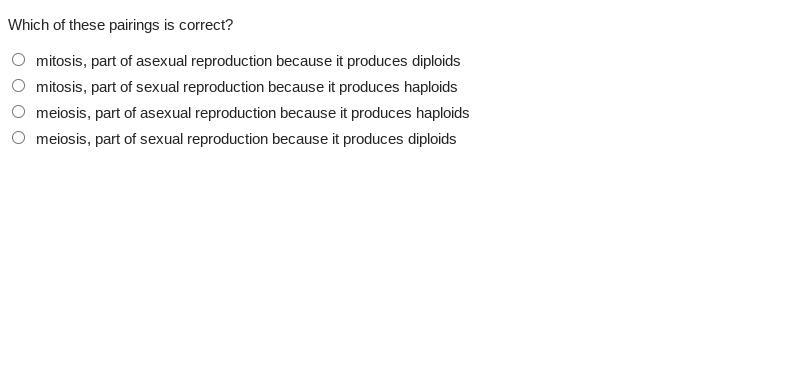Click the answer text 'meiosis, part of asexual reproduction'
The height and width of the screenshot is (384, 791).
click(156, 113)
